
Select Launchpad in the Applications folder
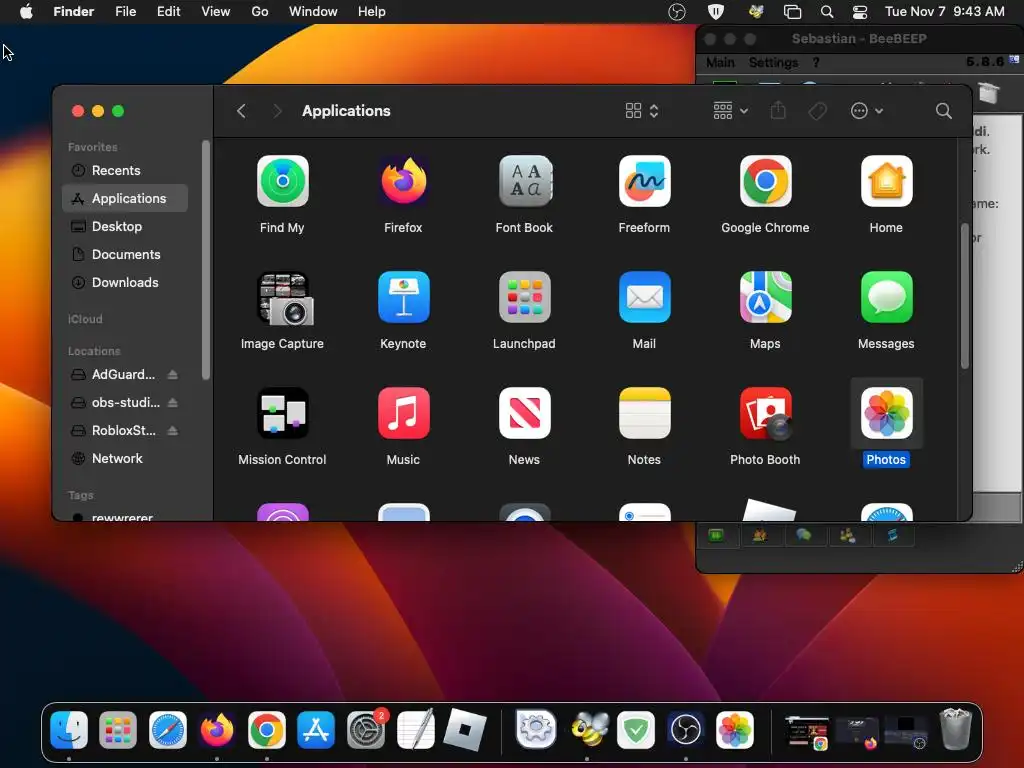[x=524, y=298]
